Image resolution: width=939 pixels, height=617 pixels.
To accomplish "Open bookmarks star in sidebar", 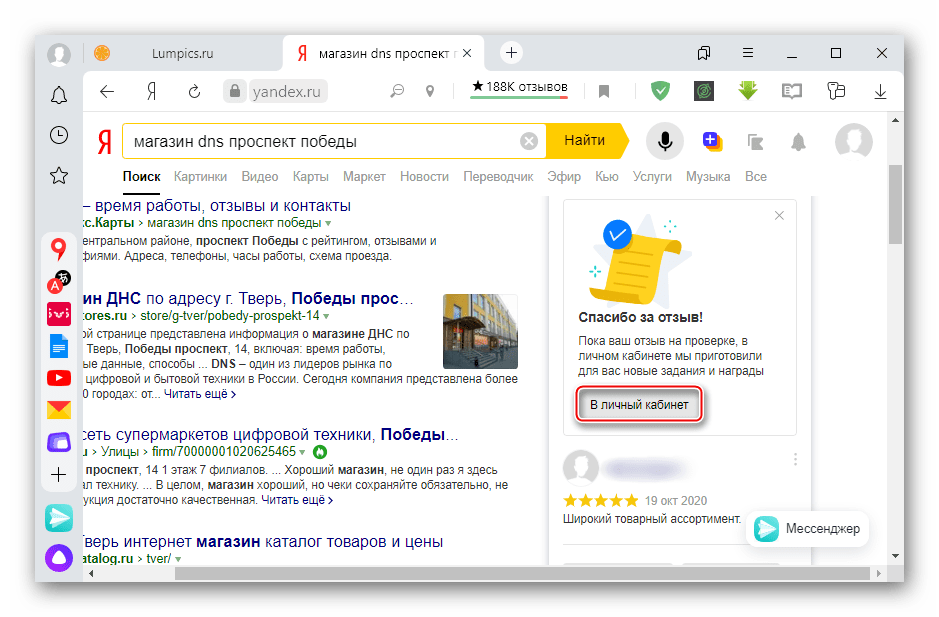I will click(59, 175).
